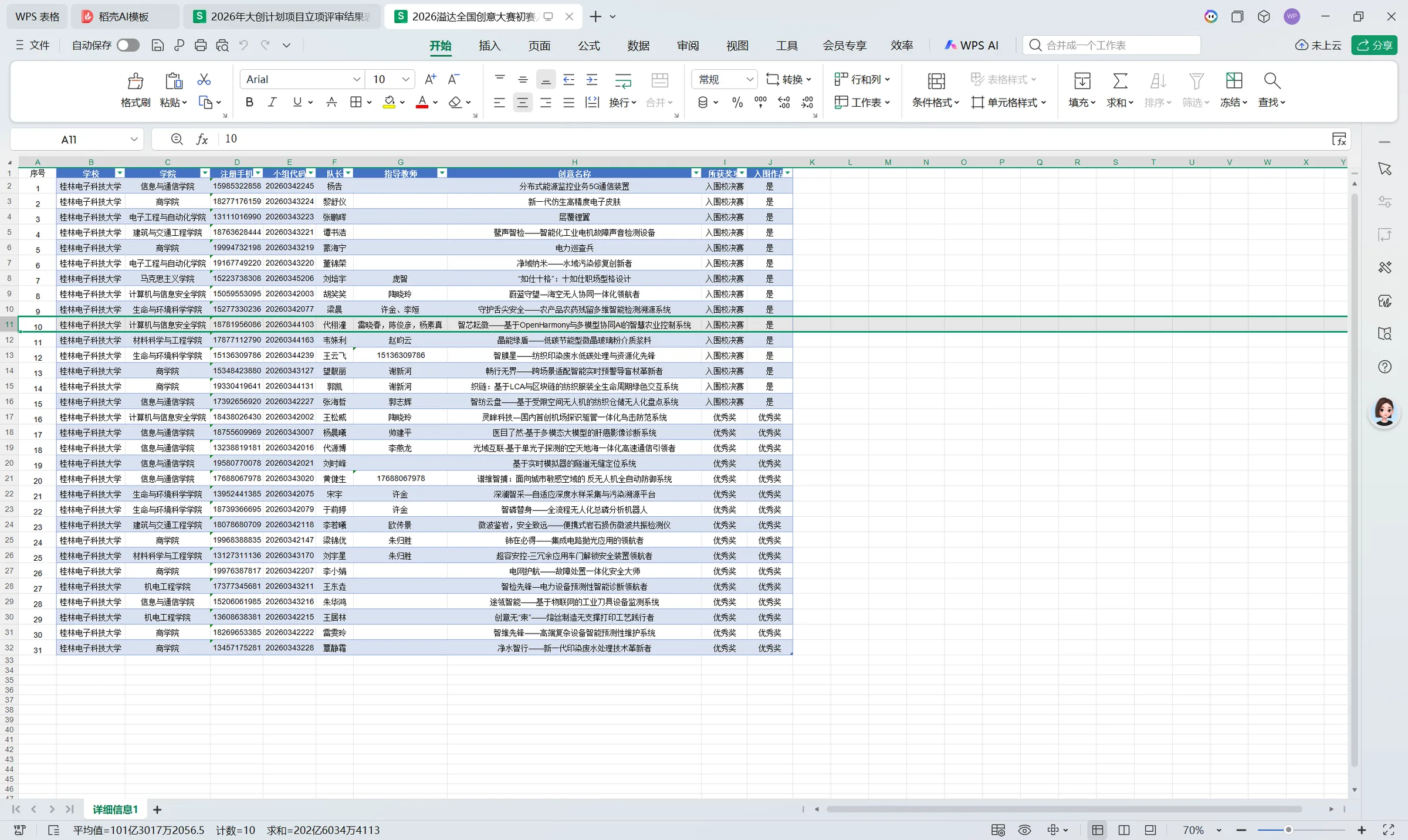
Task: Toggle the Auto Save (自动保存) switch
Action: tap(128, 45)
